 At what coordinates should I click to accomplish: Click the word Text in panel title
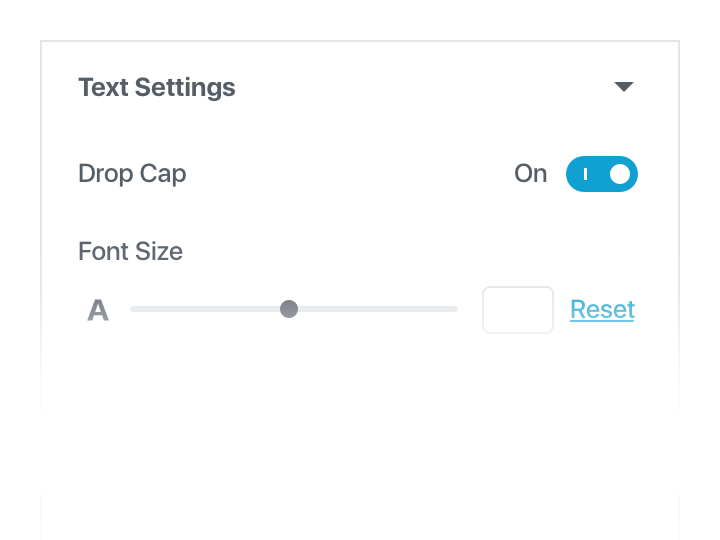click(102, 87)
